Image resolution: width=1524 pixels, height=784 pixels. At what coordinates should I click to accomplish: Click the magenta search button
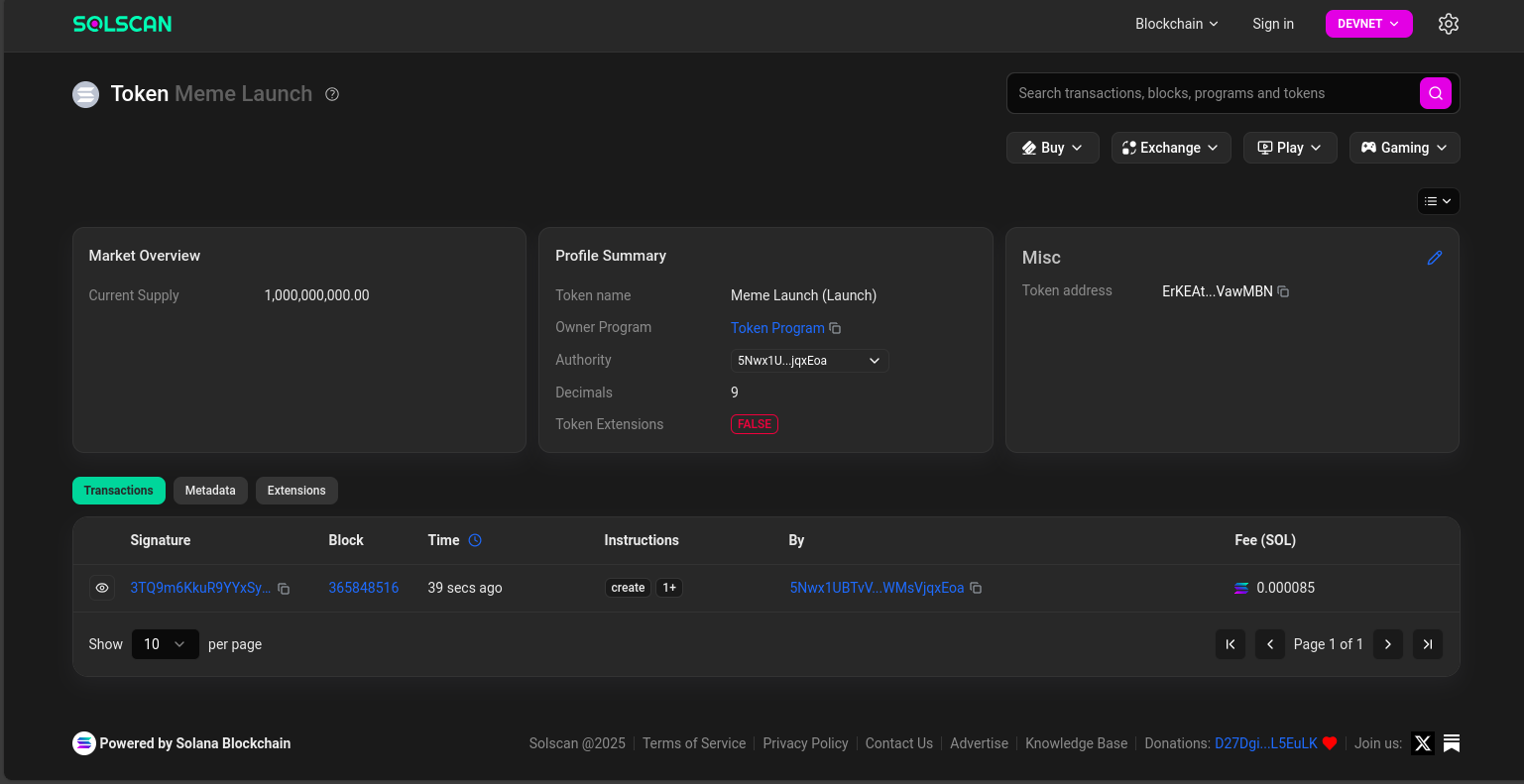pyautogui.click(x=1436, y=93)
